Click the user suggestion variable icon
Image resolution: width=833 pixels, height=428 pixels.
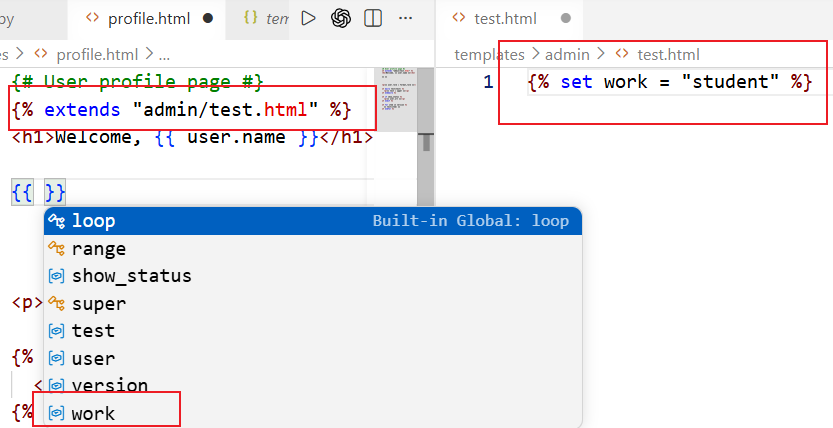(56, 358)
